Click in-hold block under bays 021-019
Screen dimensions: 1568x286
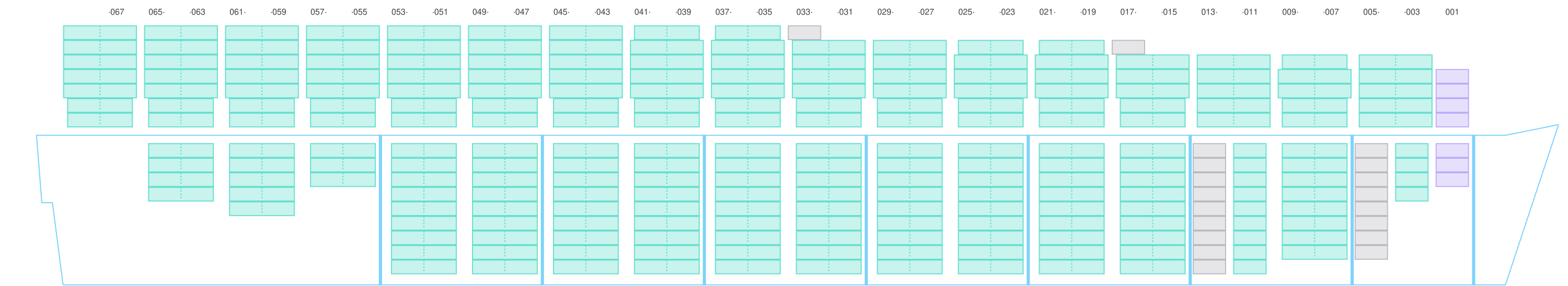(1071, 208)
